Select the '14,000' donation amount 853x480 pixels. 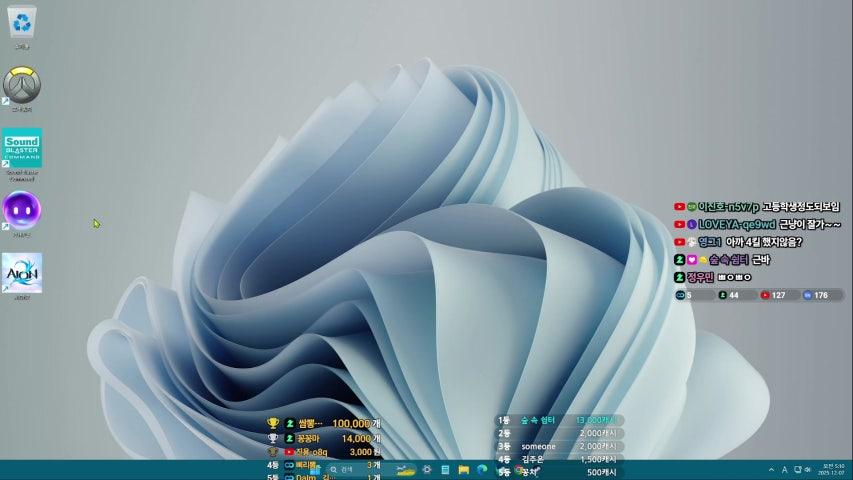coord(356,438)
